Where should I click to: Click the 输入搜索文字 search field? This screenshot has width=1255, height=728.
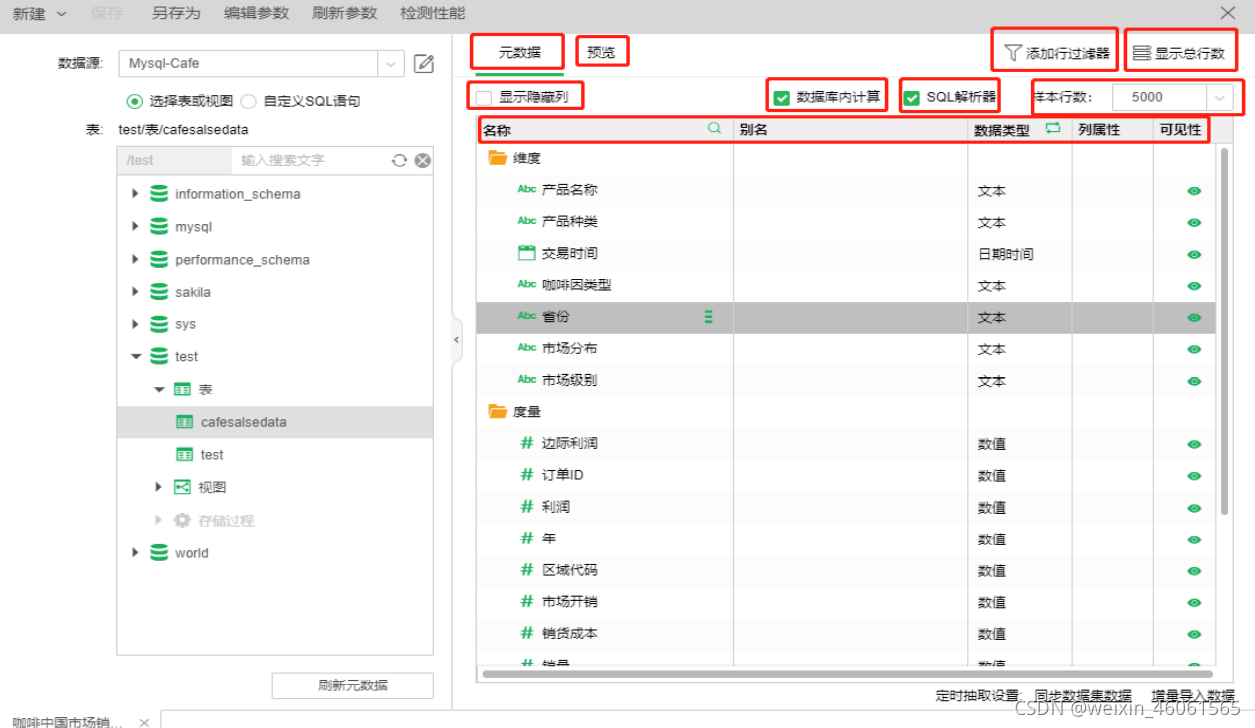(x=309, y=160)
